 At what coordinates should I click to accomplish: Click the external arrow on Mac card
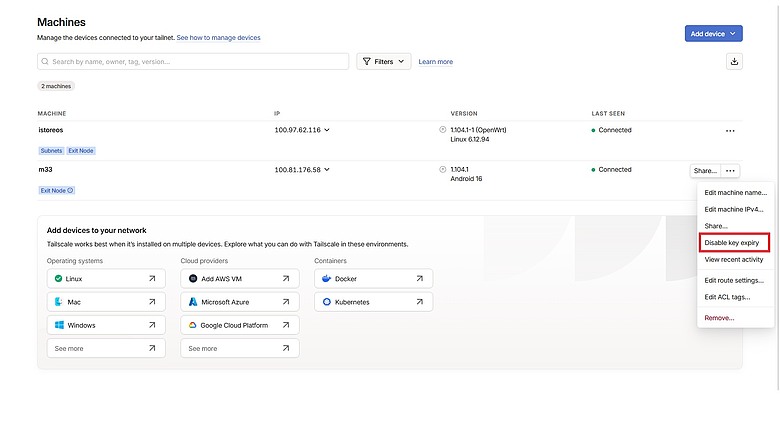click(152, 302)
